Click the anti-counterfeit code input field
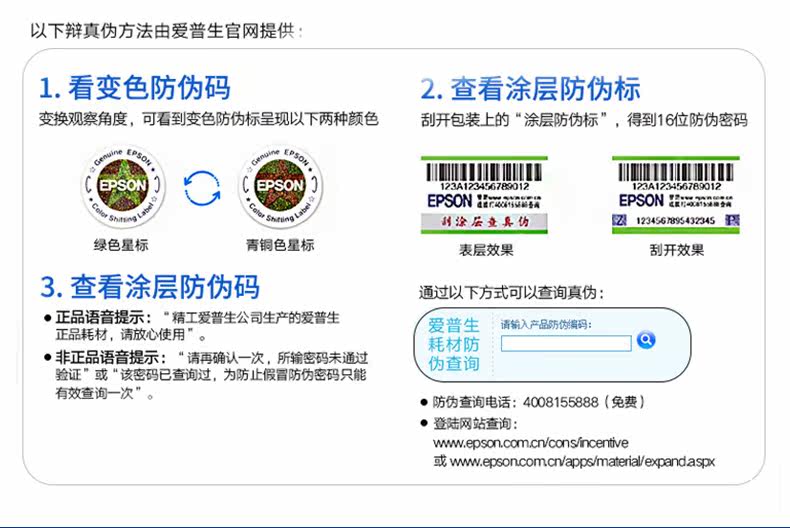790x528 pixels. 566,343
